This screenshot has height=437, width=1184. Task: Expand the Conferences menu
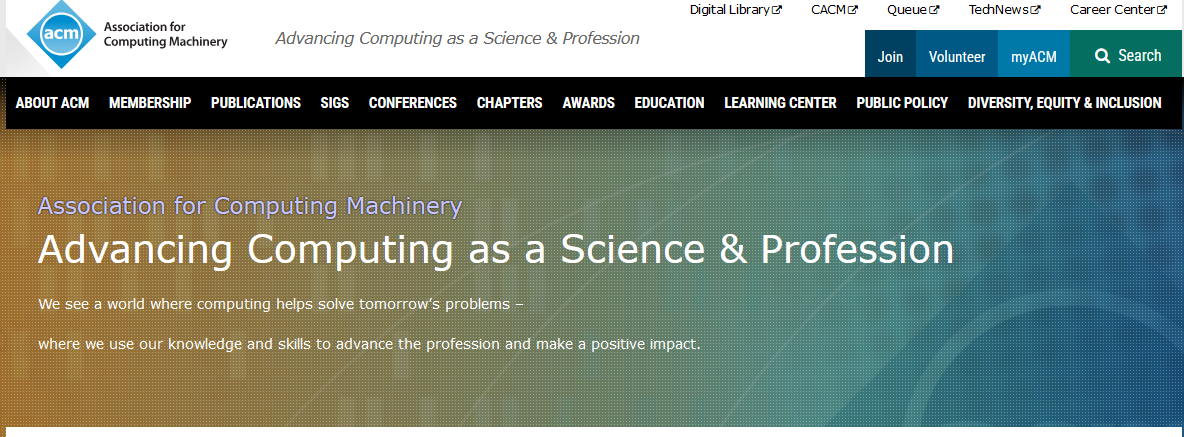413,103
